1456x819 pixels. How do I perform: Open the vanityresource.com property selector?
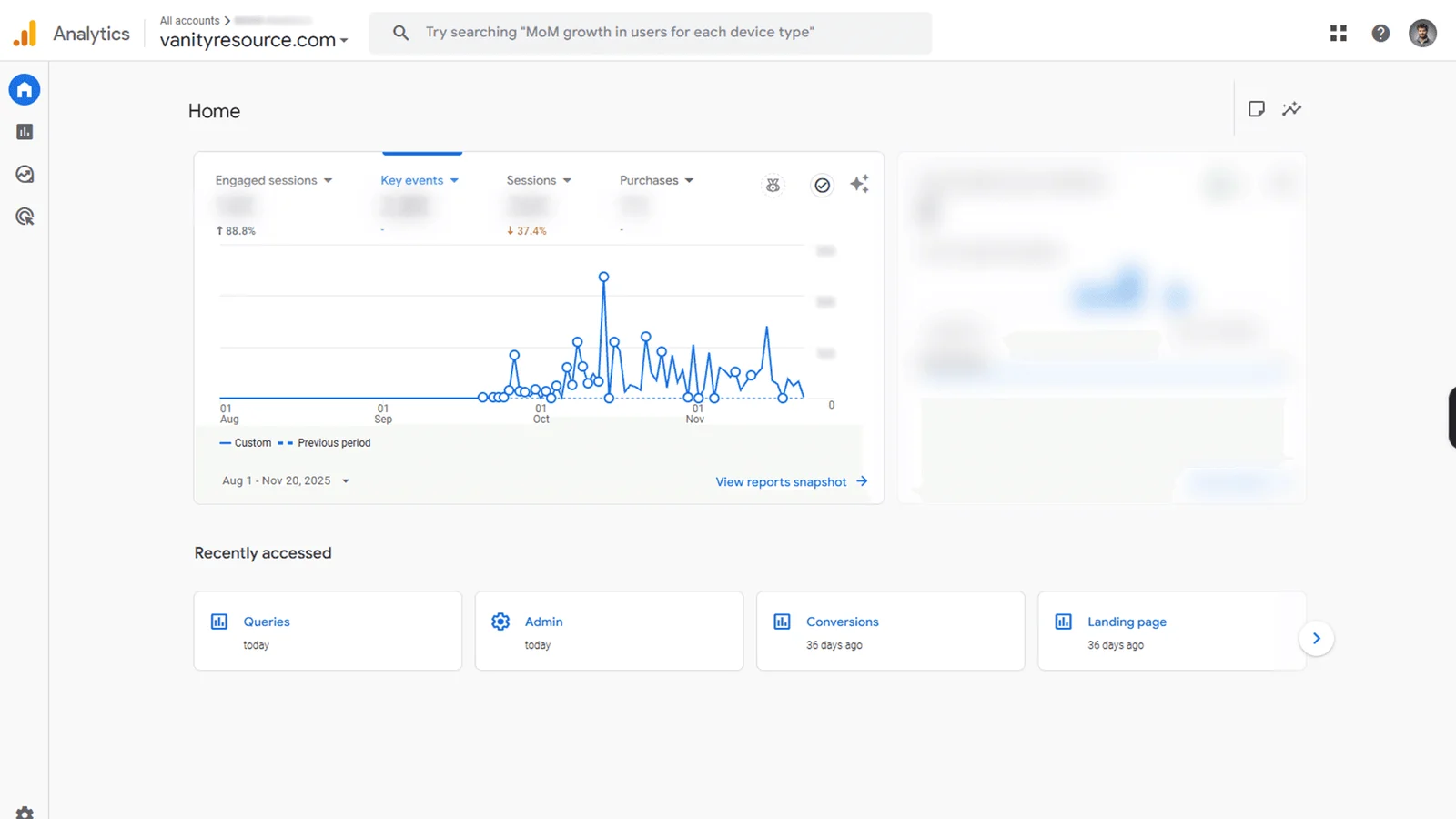[x=254, y=40]
